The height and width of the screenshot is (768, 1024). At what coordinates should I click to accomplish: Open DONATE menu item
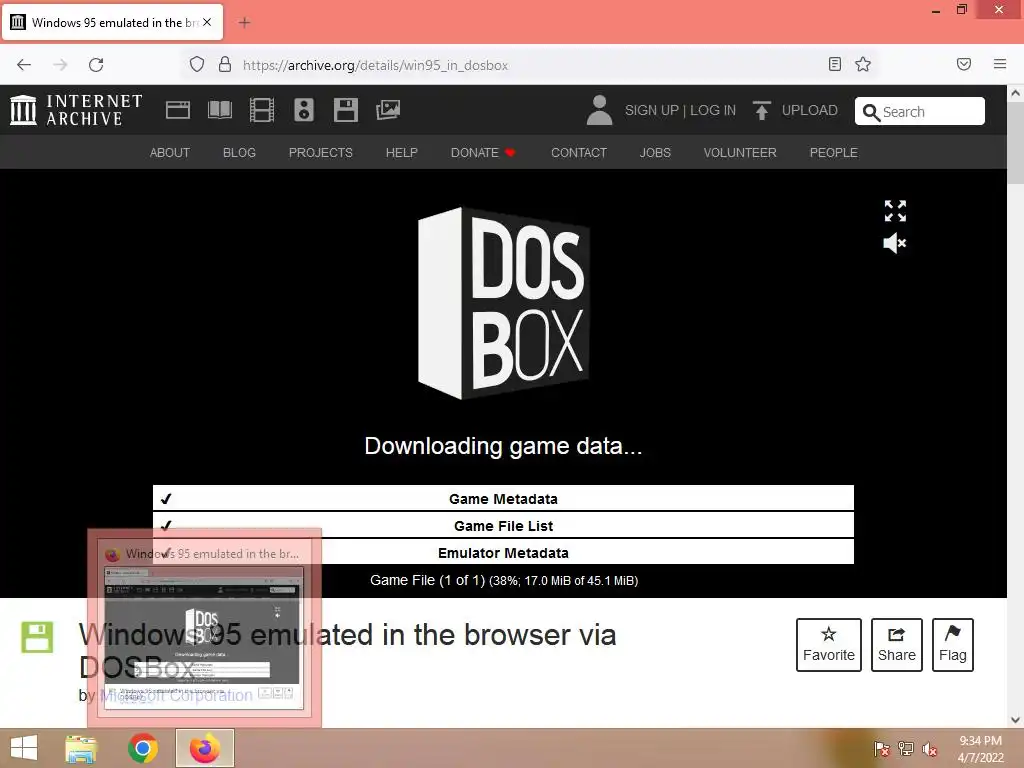click(x=483, y=152)
